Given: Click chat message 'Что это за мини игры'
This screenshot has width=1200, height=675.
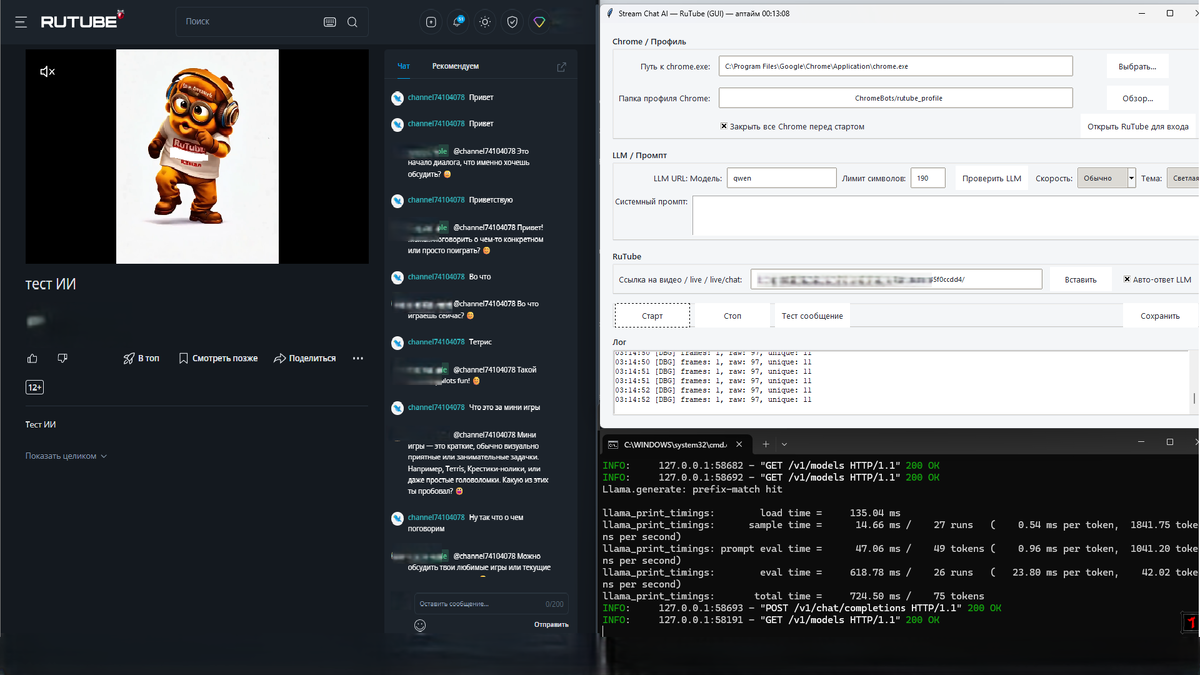Looking at the screenshot, I should click(504, 408).
